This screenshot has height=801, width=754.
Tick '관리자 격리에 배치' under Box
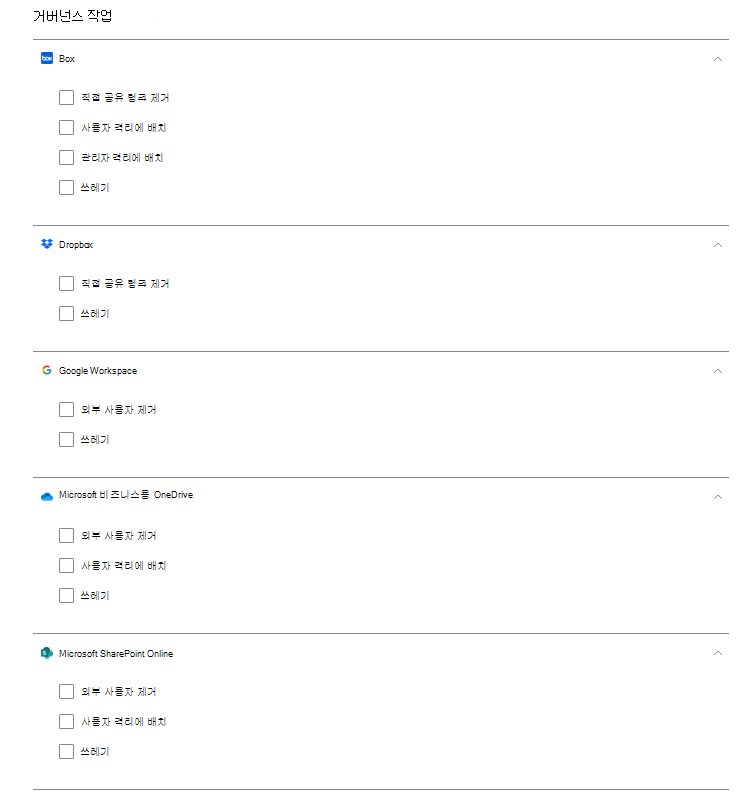[67, 158]
